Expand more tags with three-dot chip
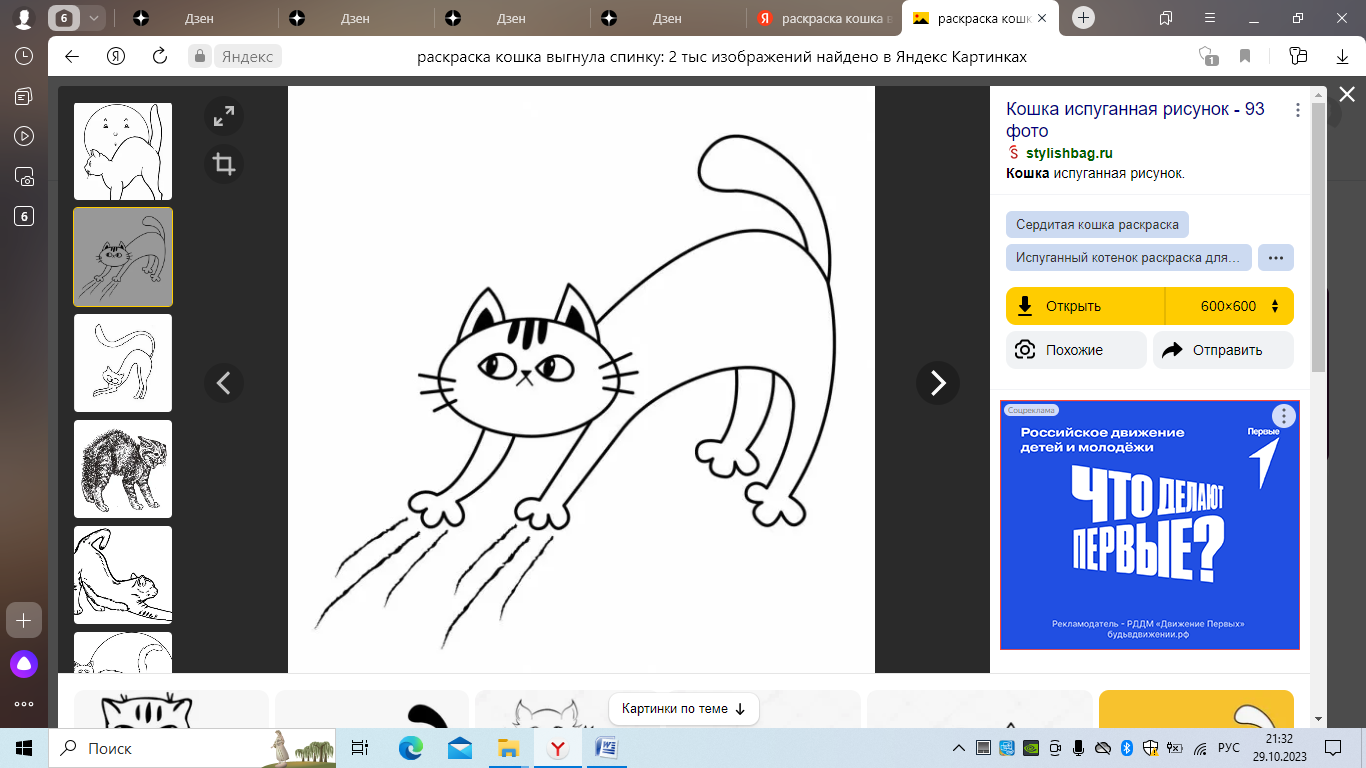 coord(1275,257)
